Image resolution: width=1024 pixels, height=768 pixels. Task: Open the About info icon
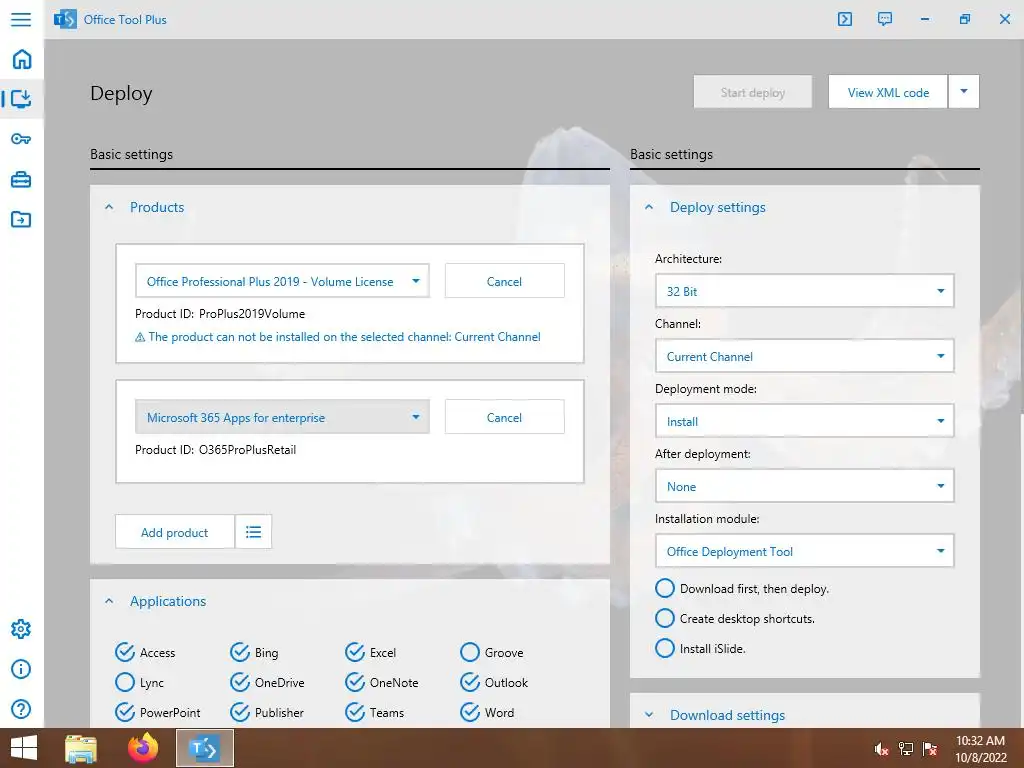(21, 669)
